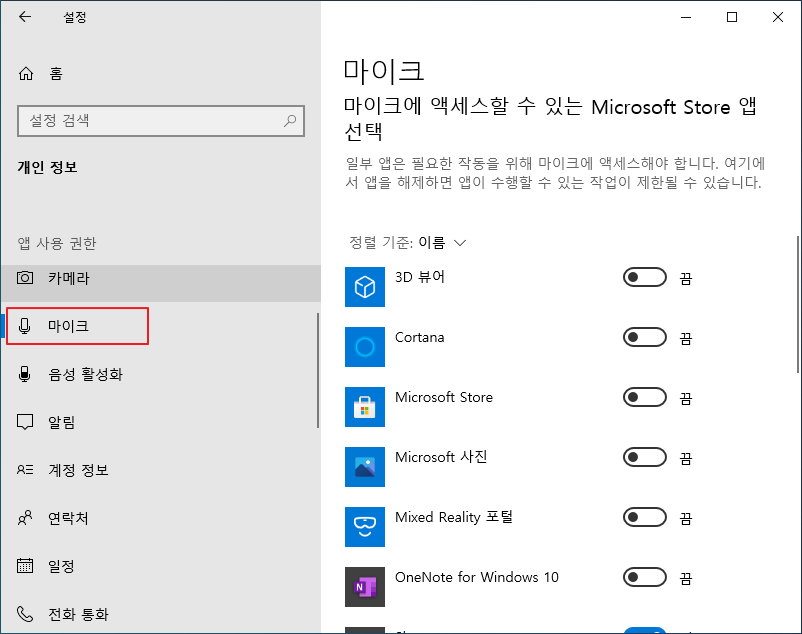Click the 개인 정보 heading
This screenshot has height=634, width=802.
click(x=47, y=167)
